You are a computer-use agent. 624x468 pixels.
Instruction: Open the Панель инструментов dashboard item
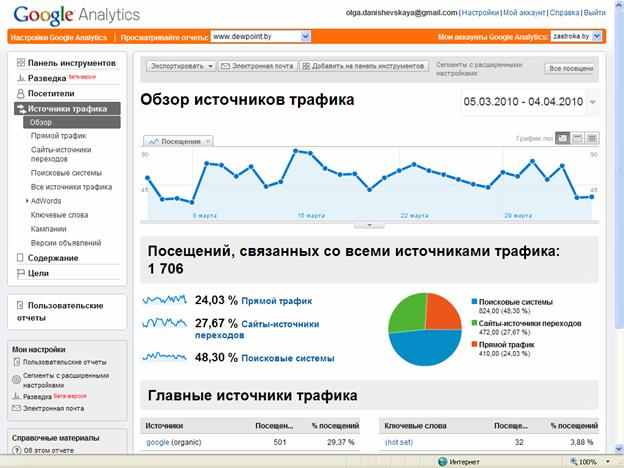tap(72, 63)
